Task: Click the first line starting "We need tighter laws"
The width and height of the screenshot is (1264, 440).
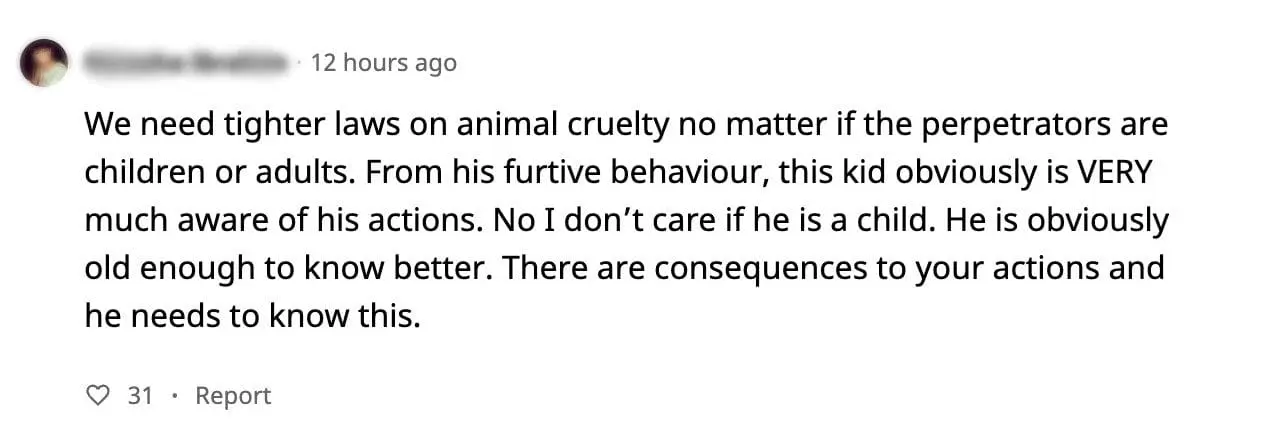Action: coord(625,126)
